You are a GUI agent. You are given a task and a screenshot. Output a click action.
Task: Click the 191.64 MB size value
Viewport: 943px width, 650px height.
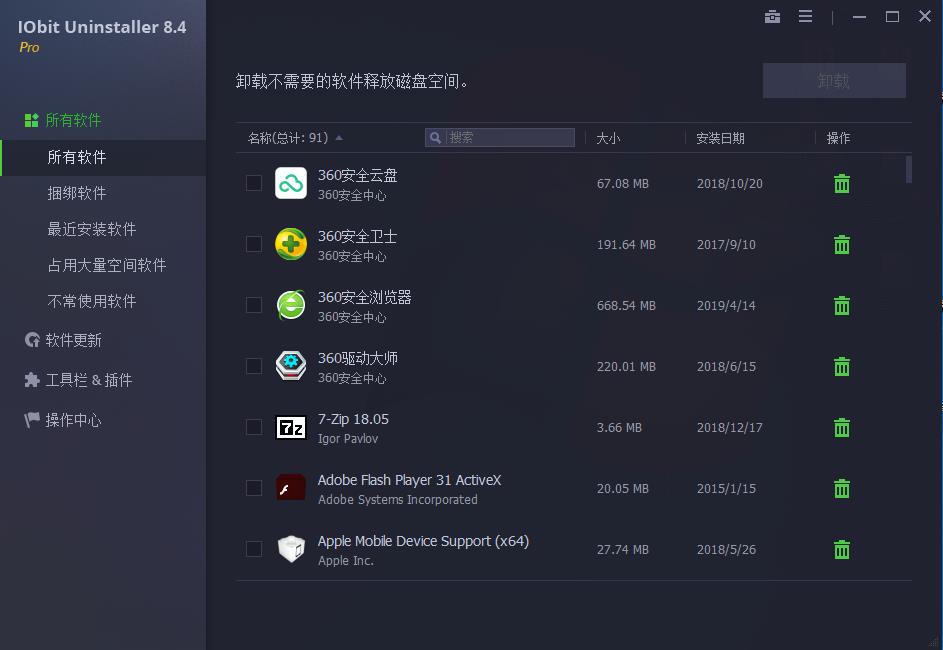626,245
